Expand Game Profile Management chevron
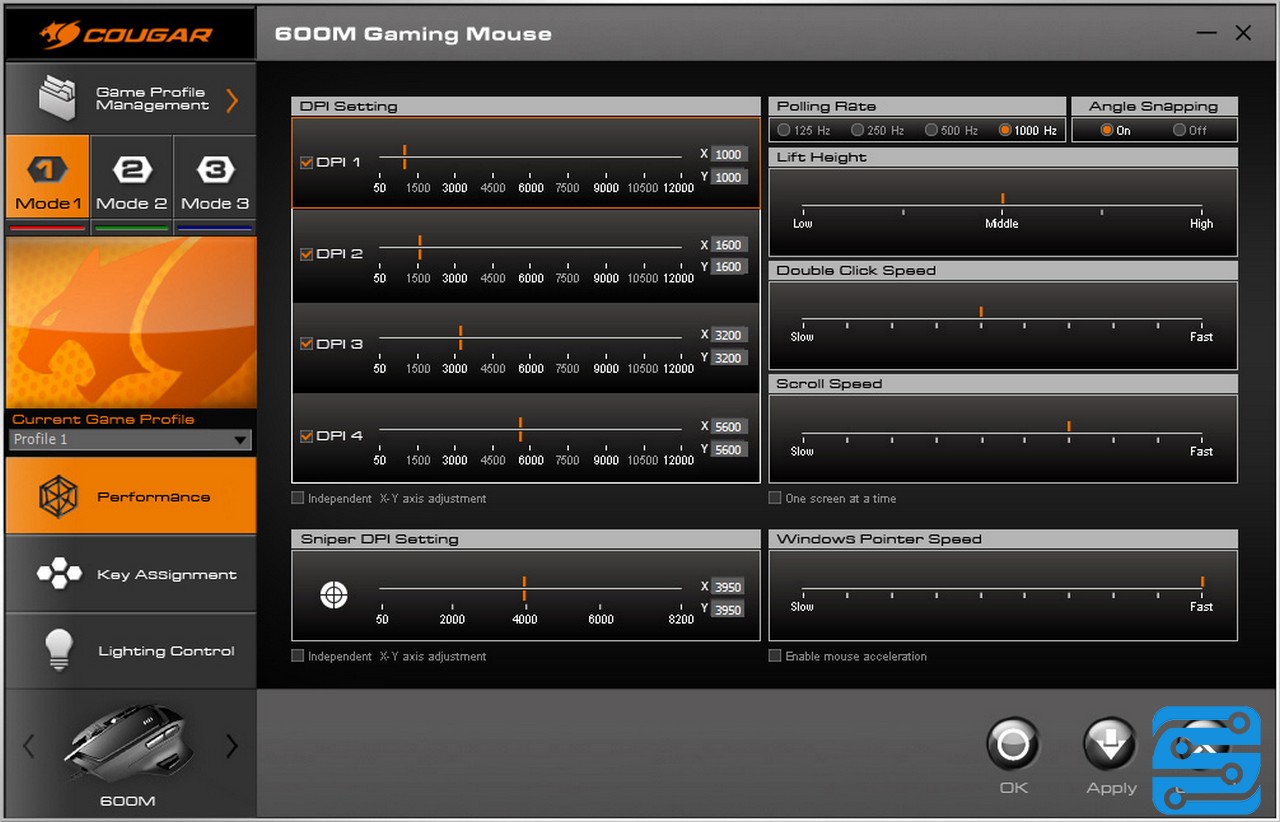The height and width of the screenshot is (822, 1280). tap(232, 99)
